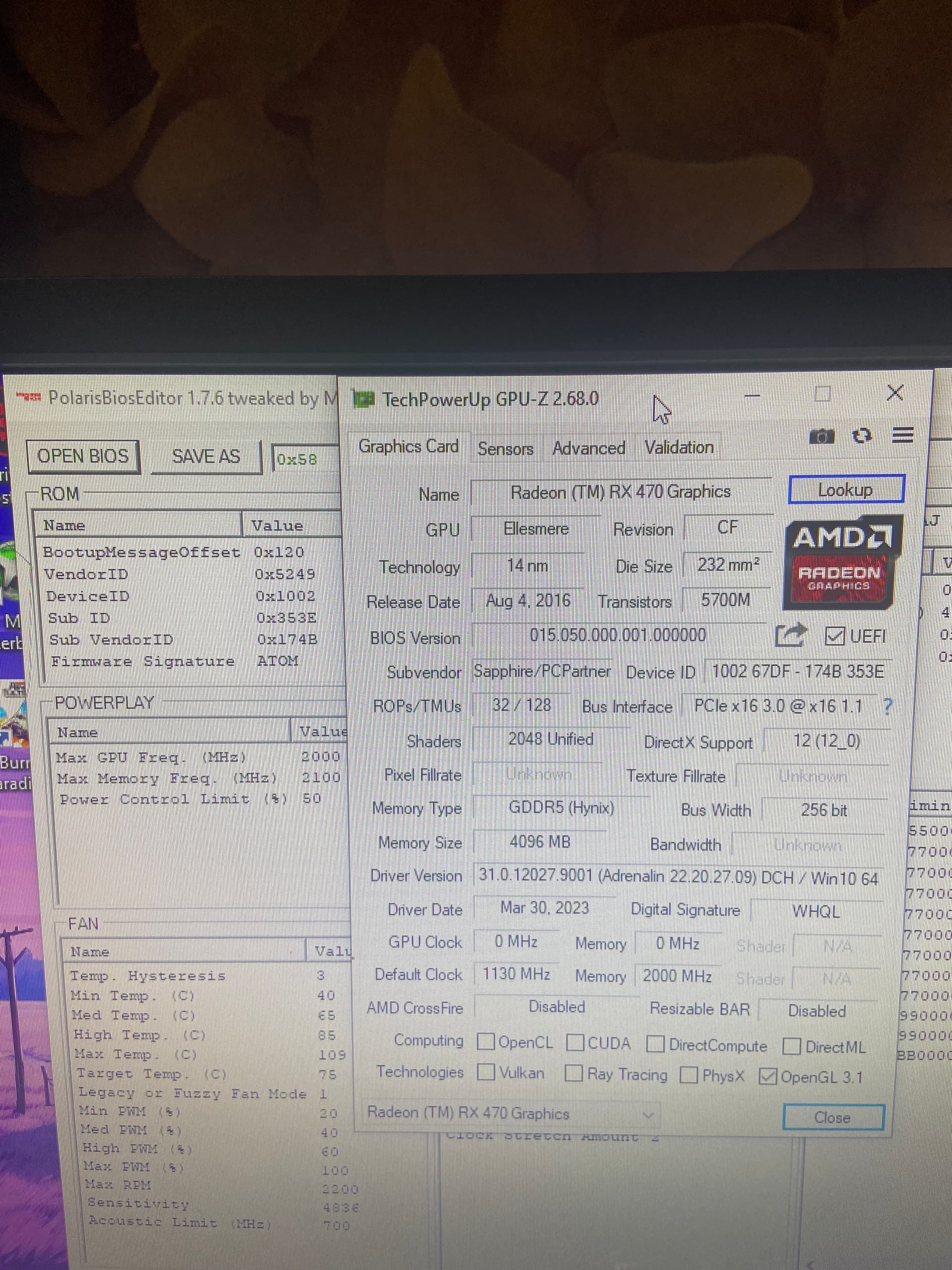Switch to the Advanced tab

coord(588,448)
